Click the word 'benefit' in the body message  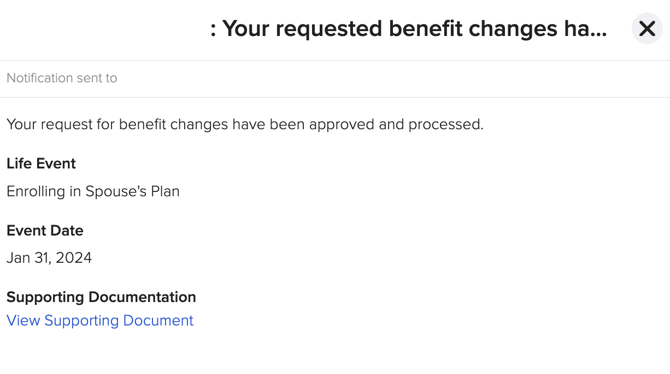pos(142,124)
